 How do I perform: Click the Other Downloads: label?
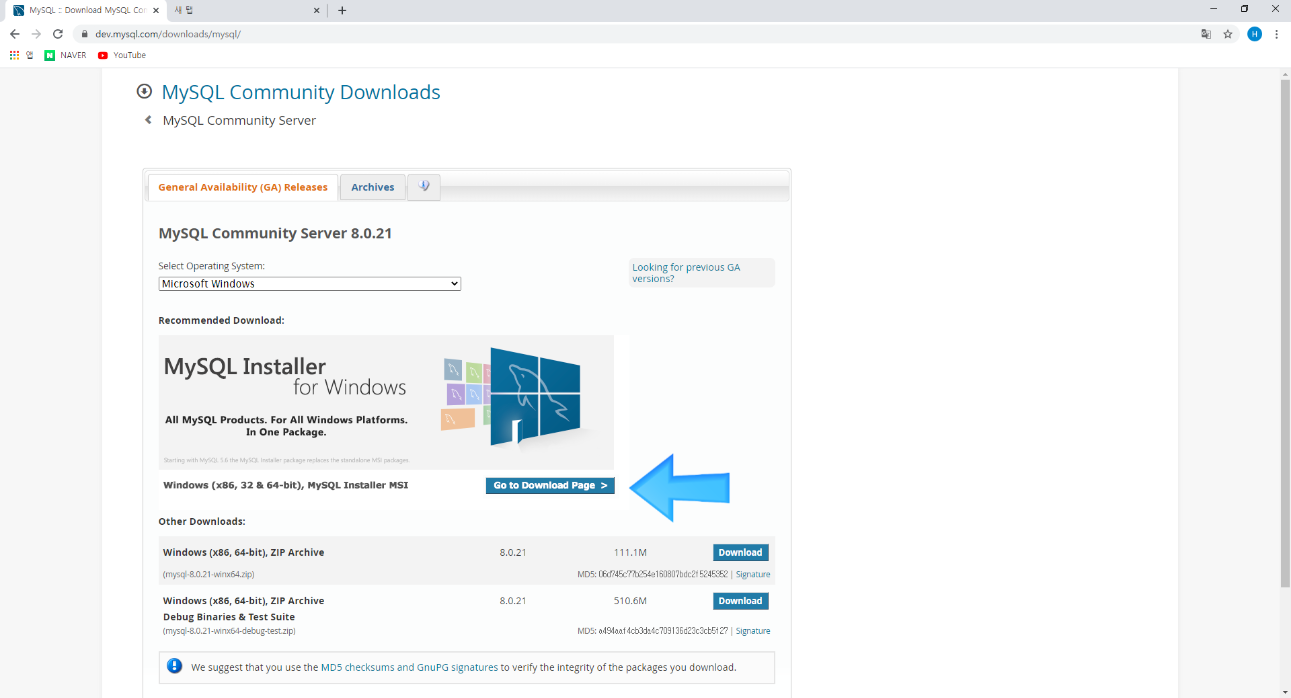tap(202, 521)
